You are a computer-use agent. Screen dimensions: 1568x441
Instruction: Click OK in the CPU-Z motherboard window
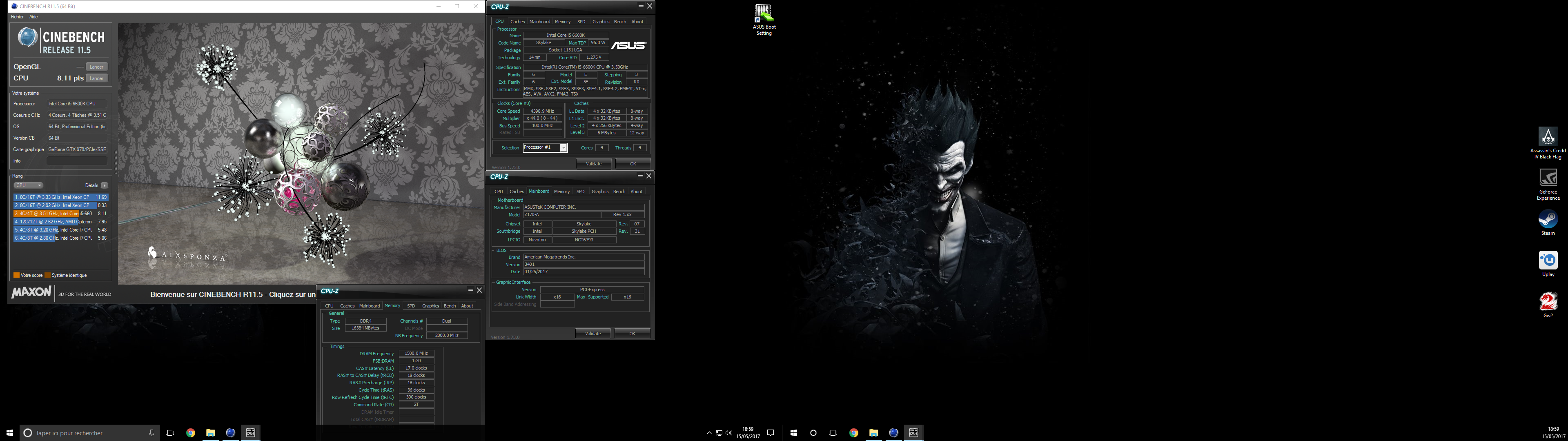tap(632, 334)
